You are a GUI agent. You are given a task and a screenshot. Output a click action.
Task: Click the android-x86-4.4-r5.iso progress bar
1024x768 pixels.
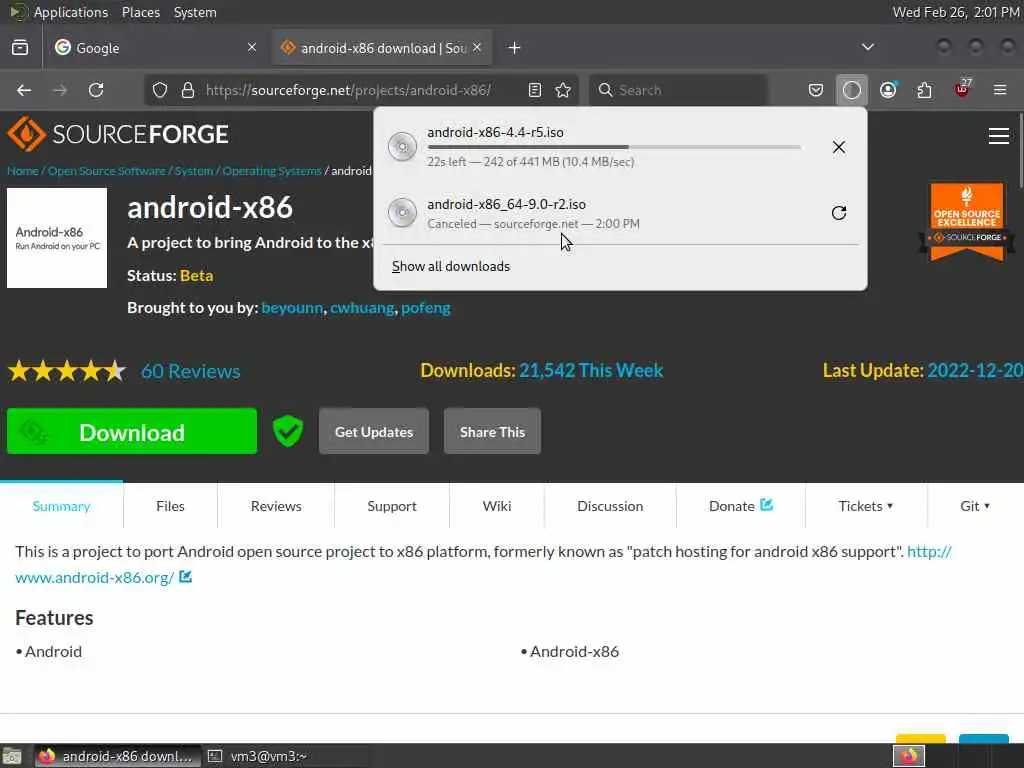614,148
